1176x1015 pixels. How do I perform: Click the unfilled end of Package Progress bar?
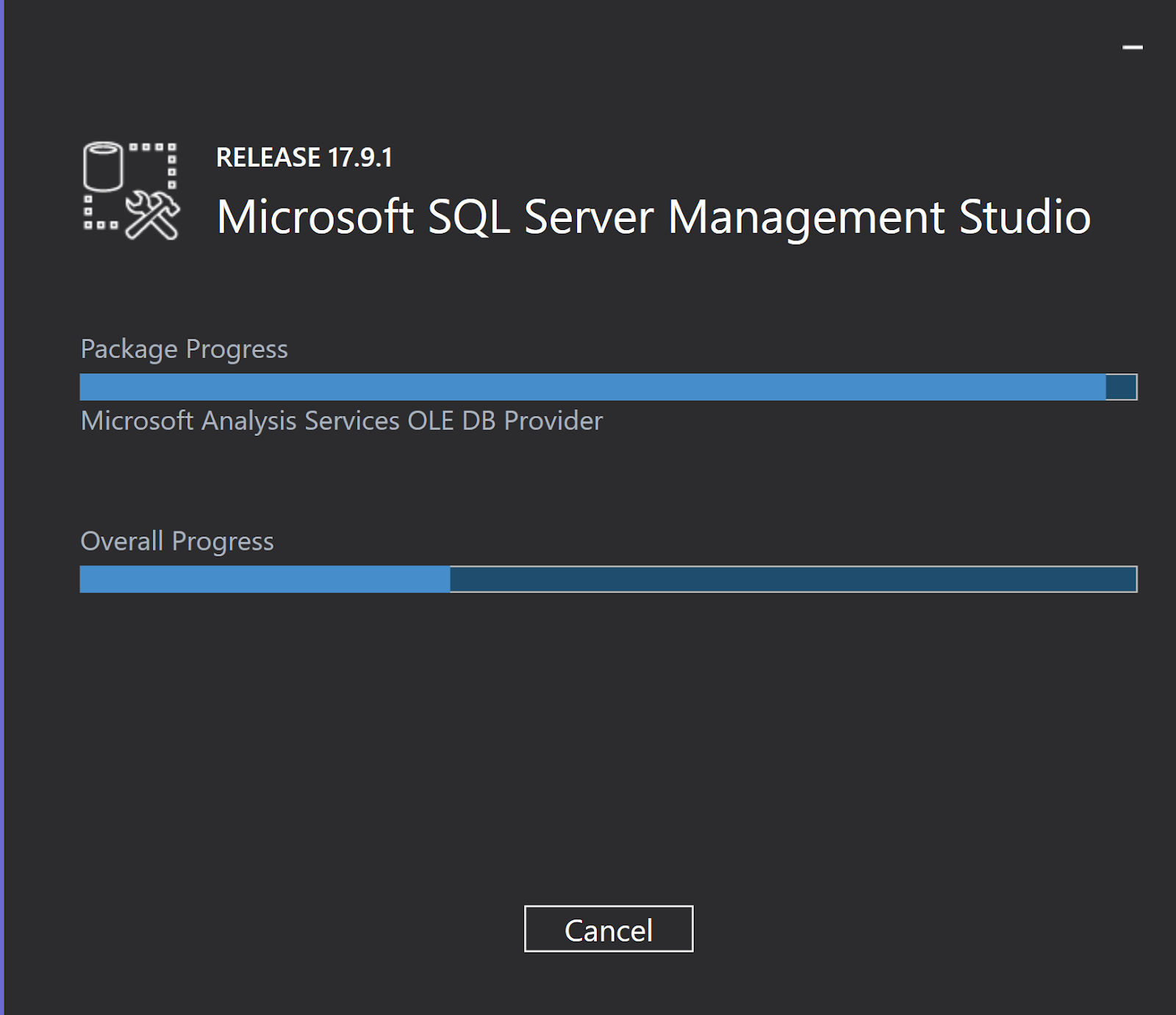[x=1121, y=387]
